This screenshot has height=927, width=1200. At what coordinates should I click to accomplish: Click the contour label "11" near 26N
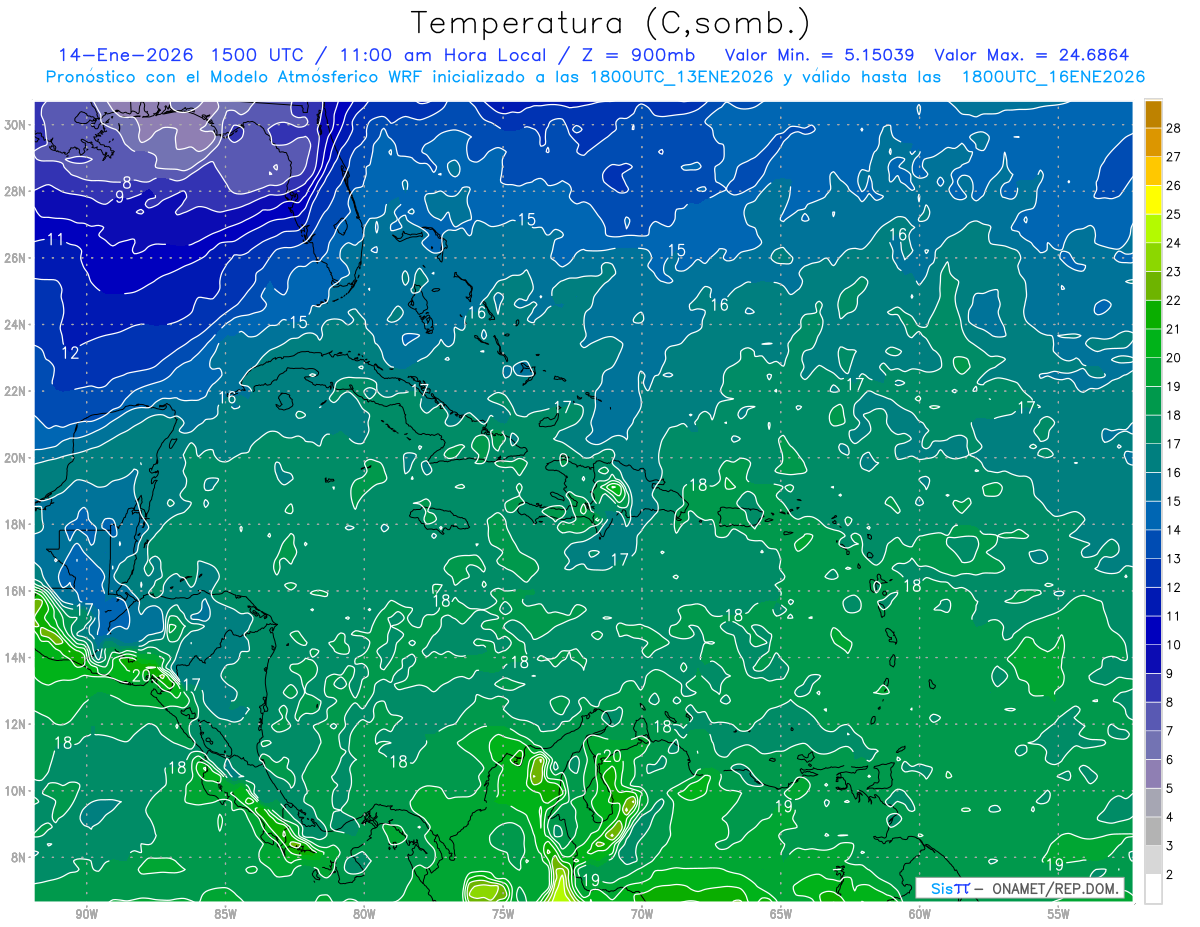[55, 239]
